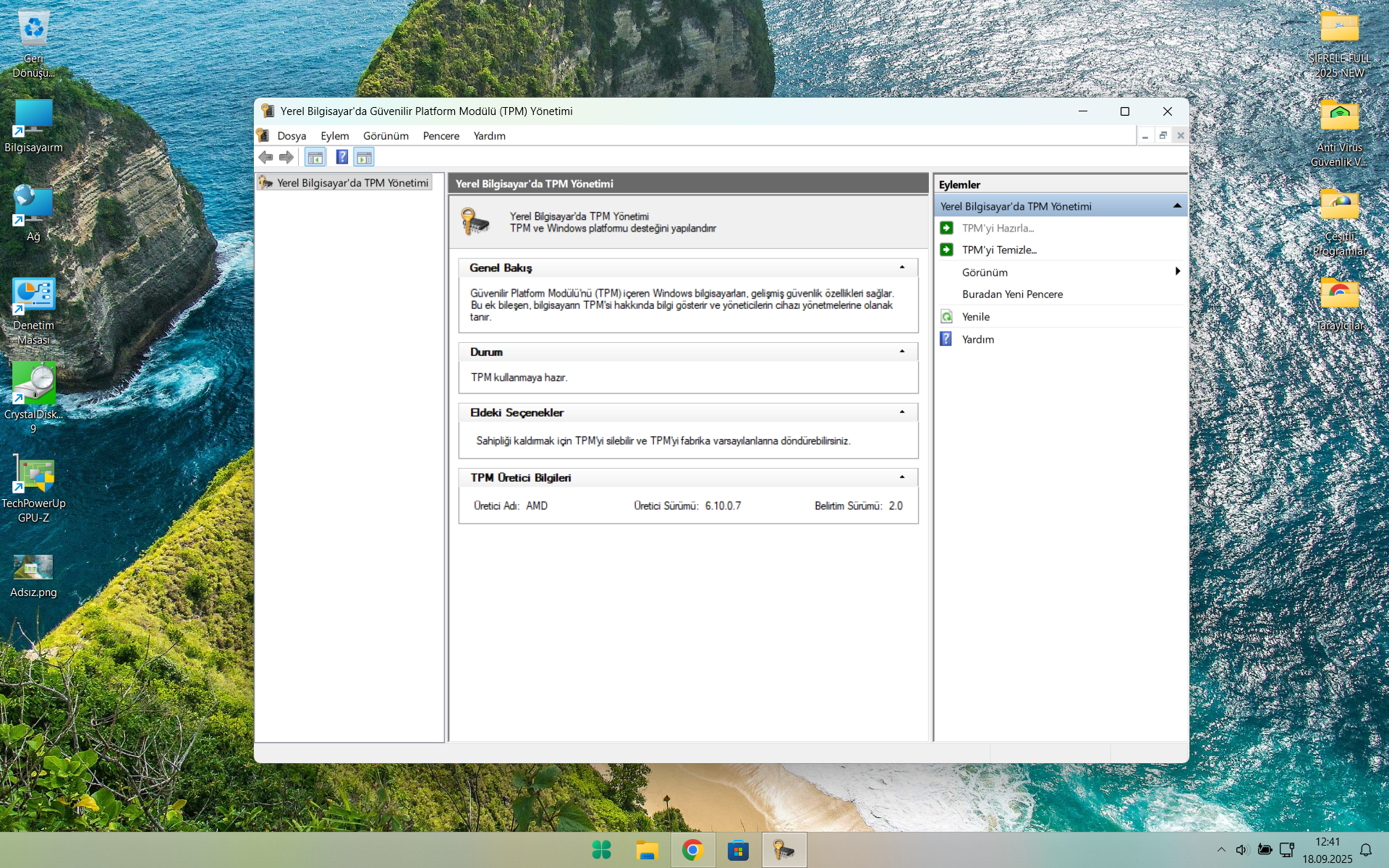Open the Start menu clover icon
1389x868 pixels.
[x=602, y=850]
